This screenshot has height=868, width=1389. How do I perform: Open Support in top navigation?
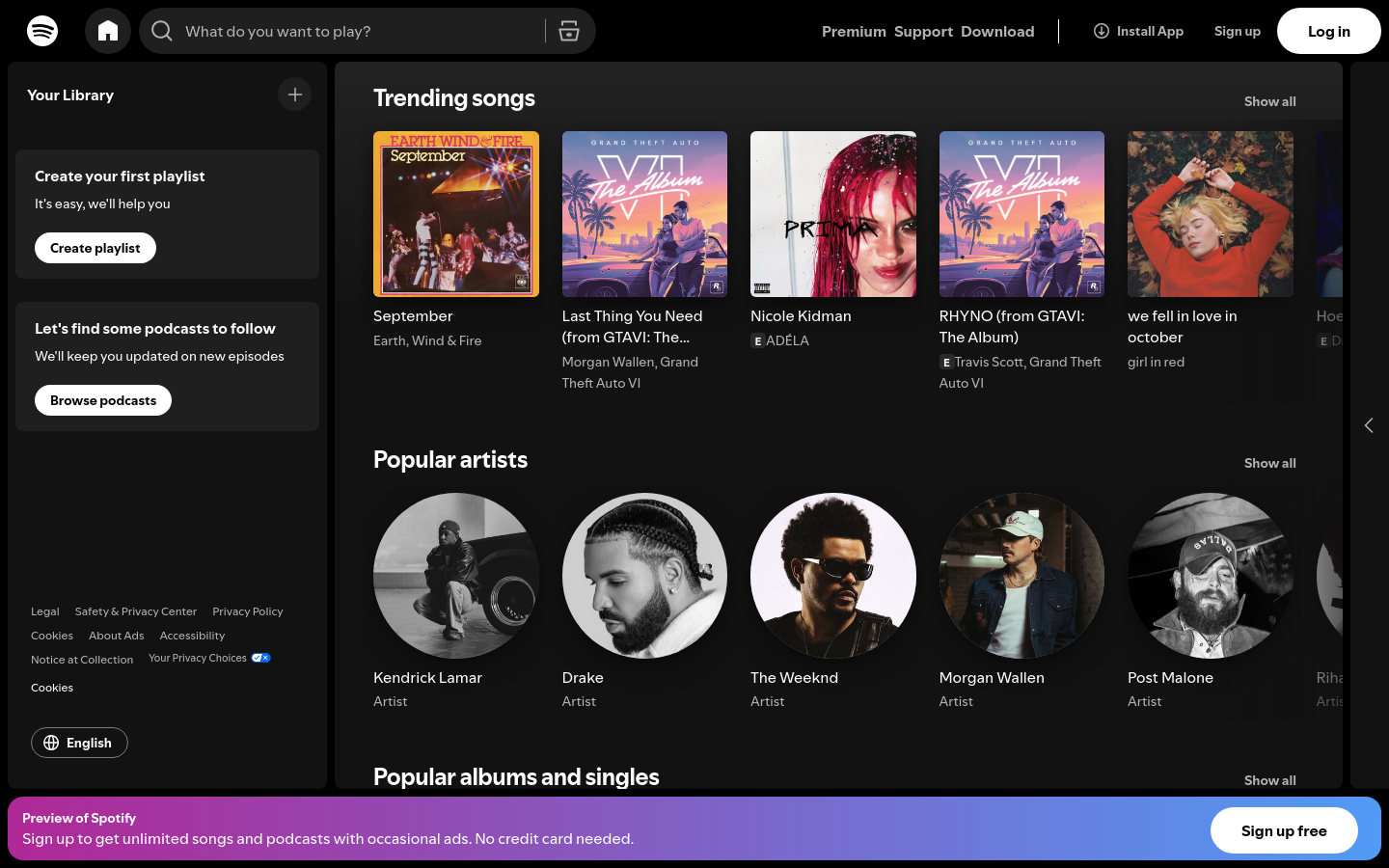[923, 31]
